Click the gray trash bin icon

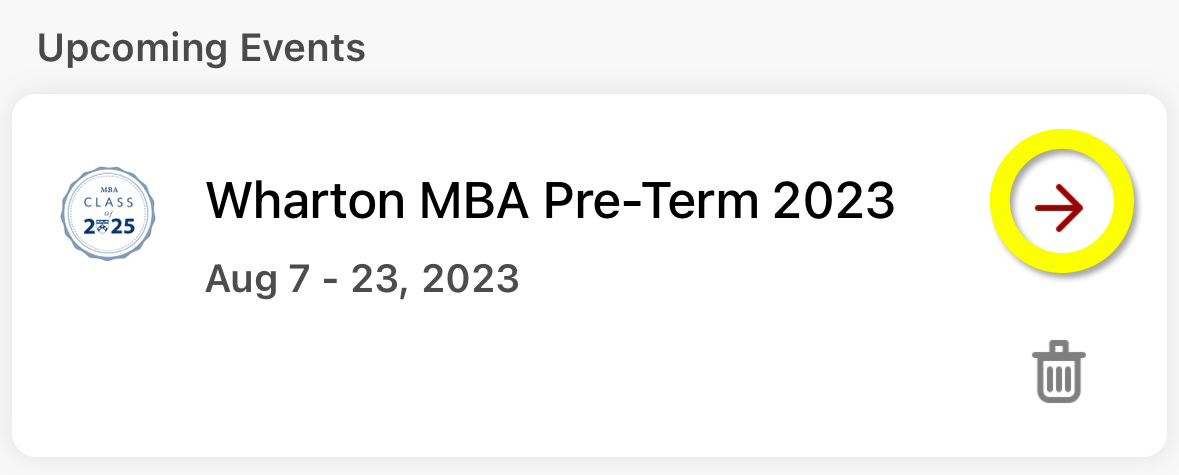(x=1059, y=371)
